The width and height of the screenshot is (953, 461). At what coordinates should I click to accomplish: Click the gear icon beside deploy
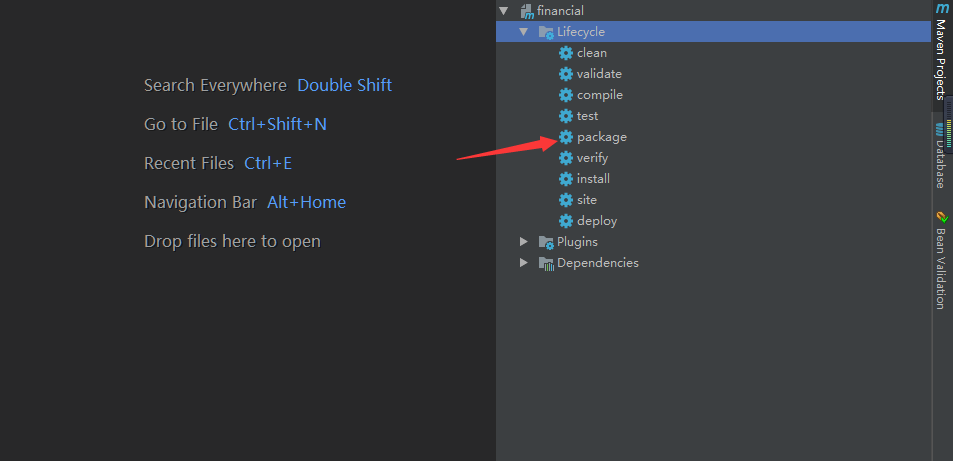pos(566,221)
